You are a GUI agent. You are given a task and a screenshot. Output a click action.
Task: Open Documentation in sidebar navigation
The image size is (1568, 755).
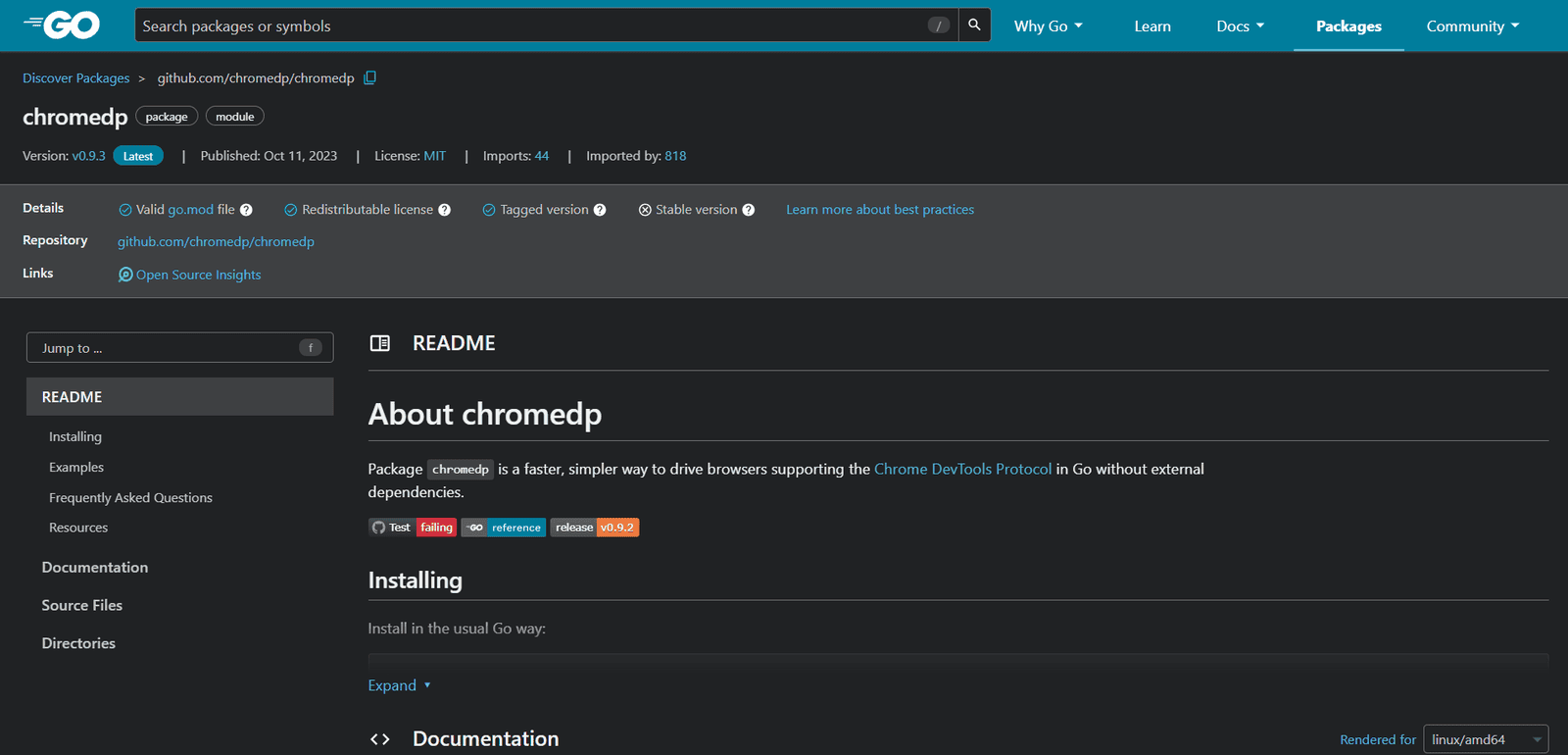coord(95,568)
